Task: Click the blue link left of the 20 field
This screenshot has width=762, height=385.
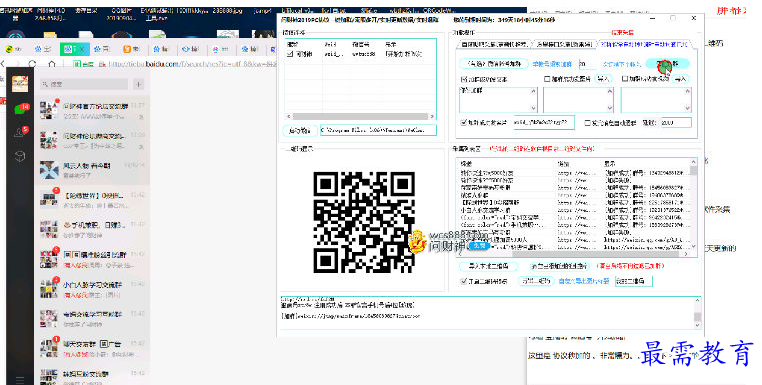Action: coord(552,64)
